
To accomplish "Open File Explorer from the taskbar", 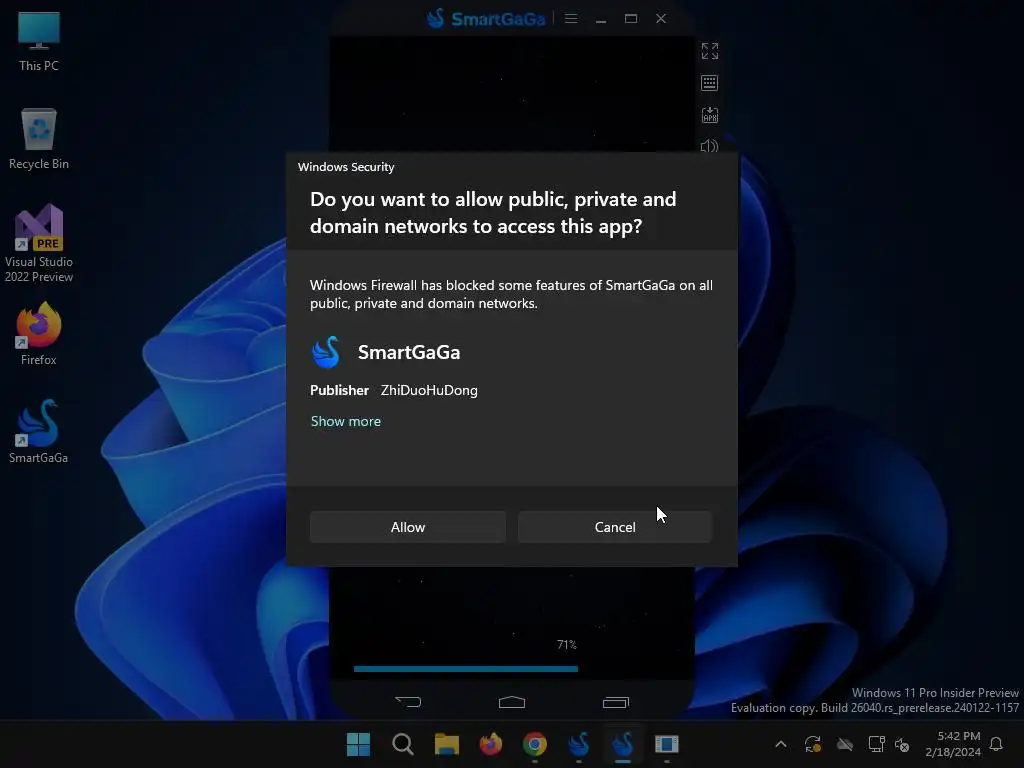I will coord(447,744).
